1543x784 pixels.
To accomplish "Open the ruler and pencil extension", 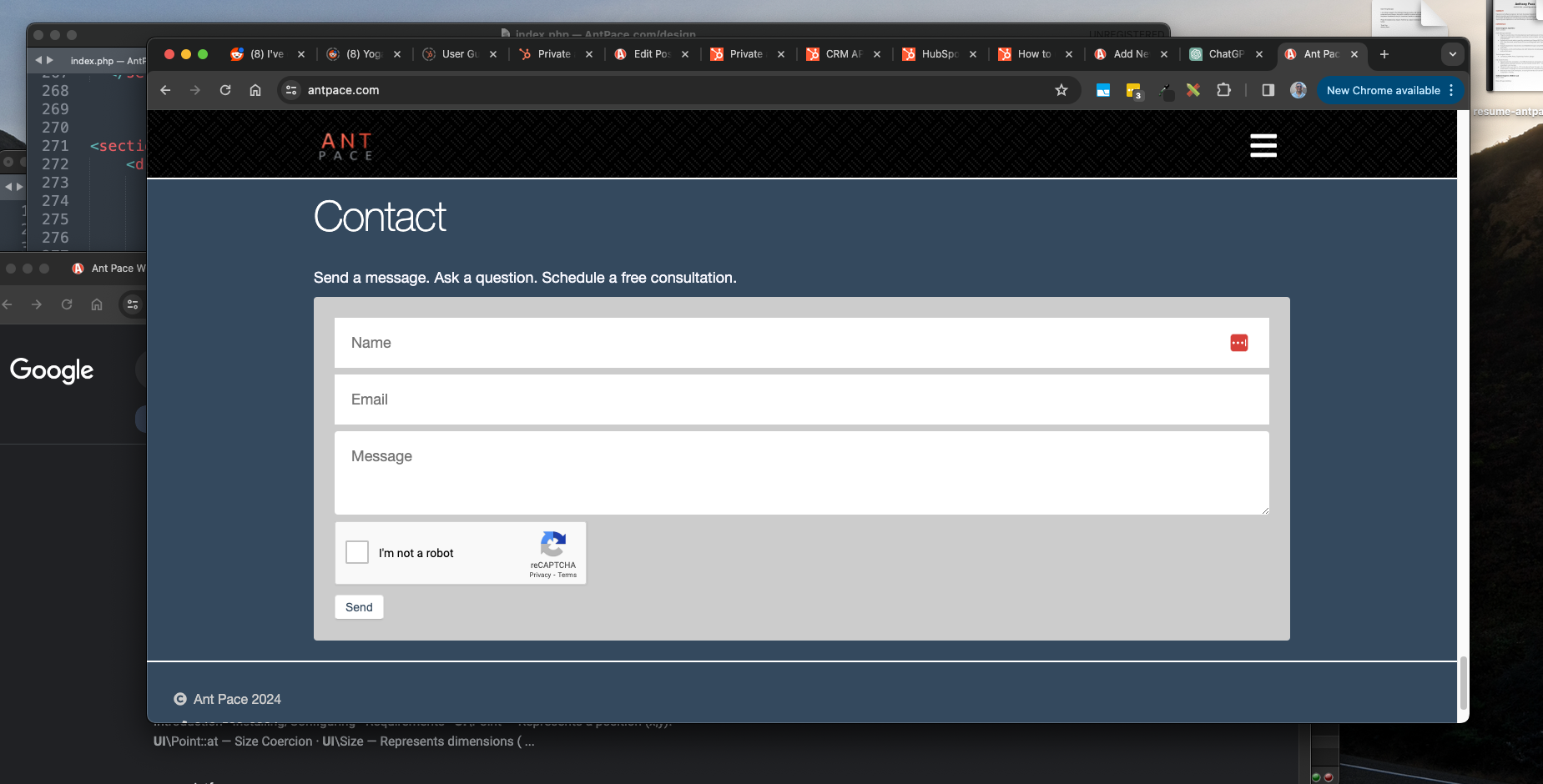I will [x=1193, y=90].
